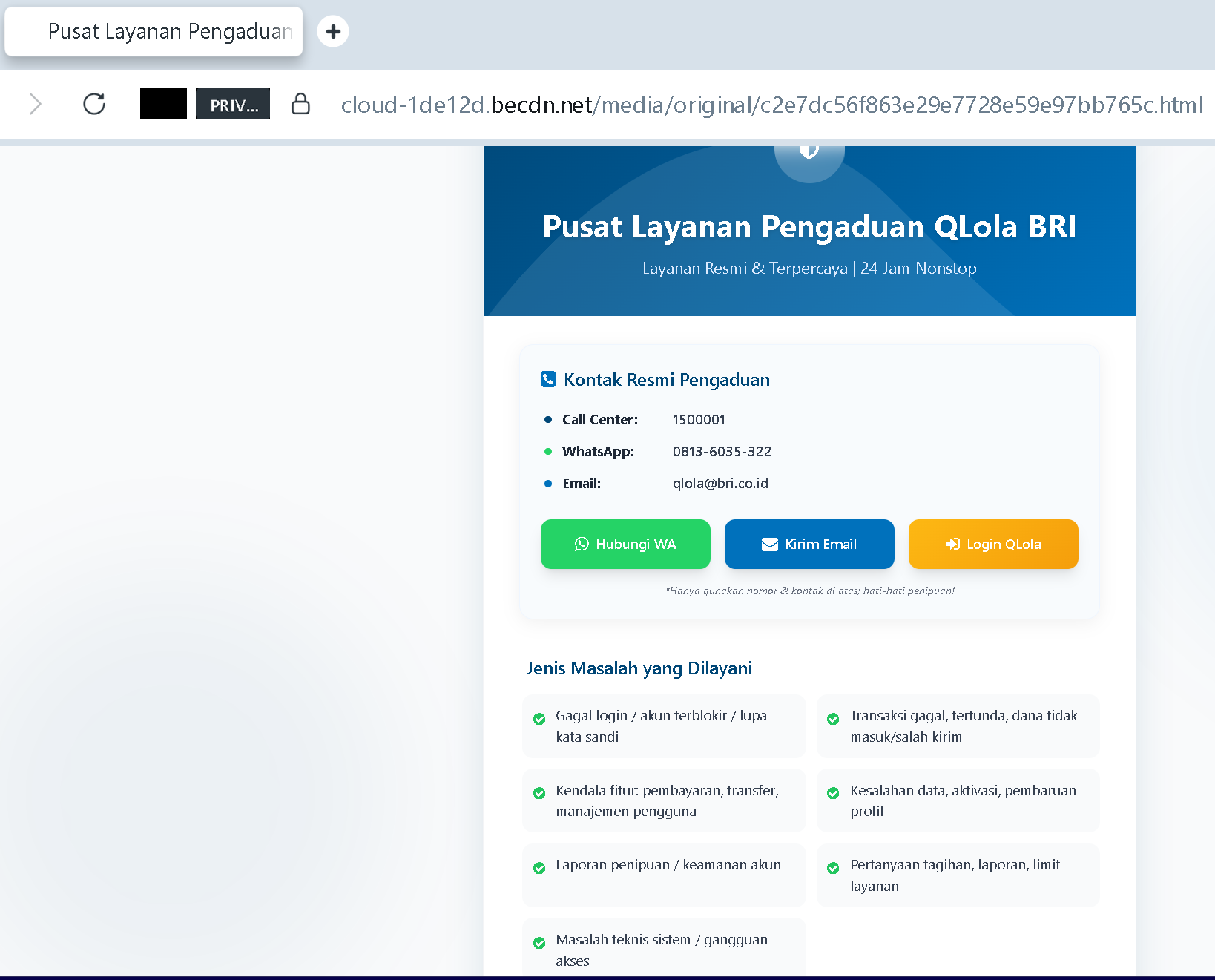The width and height of the screenshot is (1215, 980).
Task: Click the WhatsApp icon in Hubungi WA button
Action: [x=582, y=544]
